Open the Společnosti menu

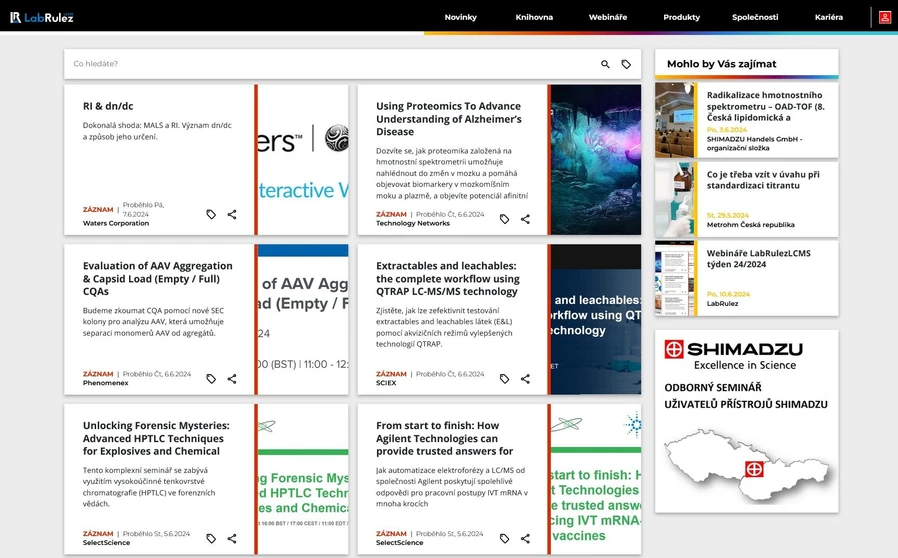(755, 17)
